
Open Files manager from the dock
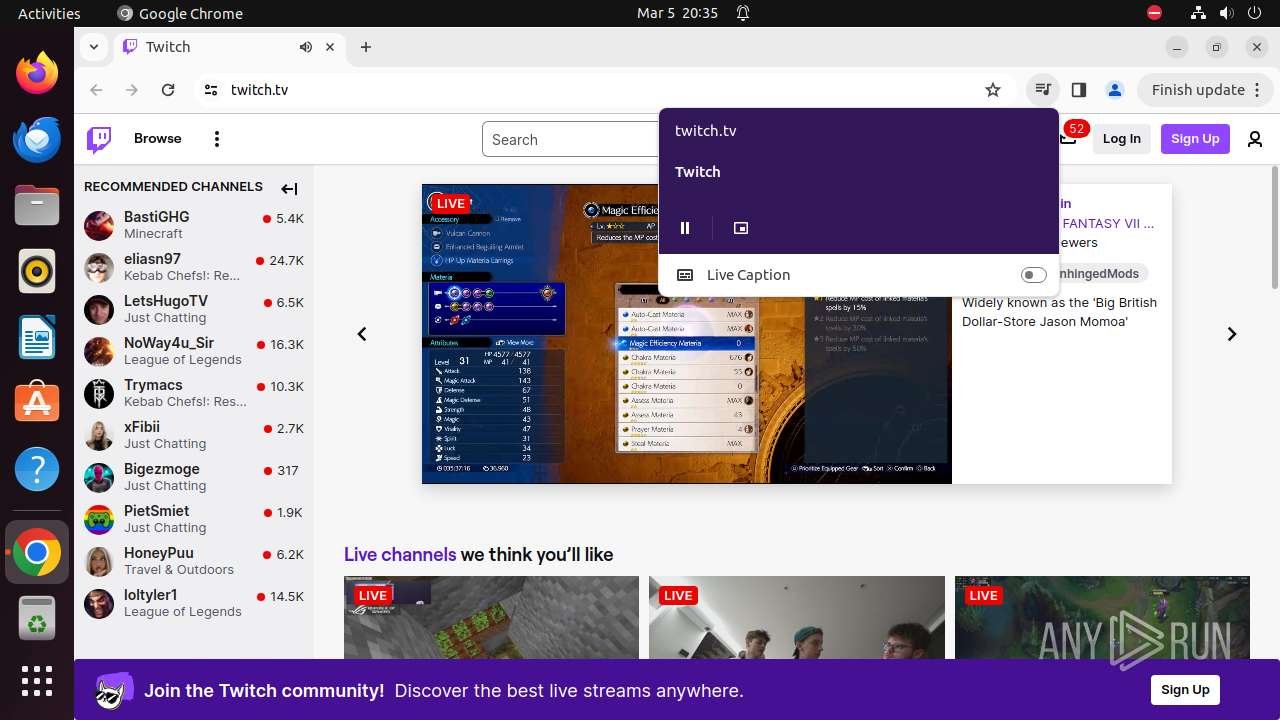click(37, 205)
